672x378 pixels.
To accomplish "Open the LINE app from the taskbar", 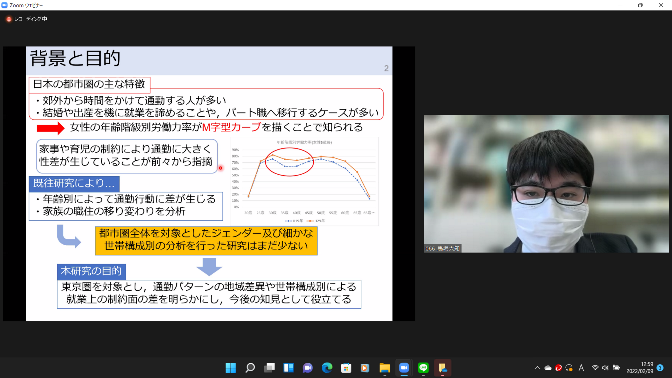I will point(423,368).
